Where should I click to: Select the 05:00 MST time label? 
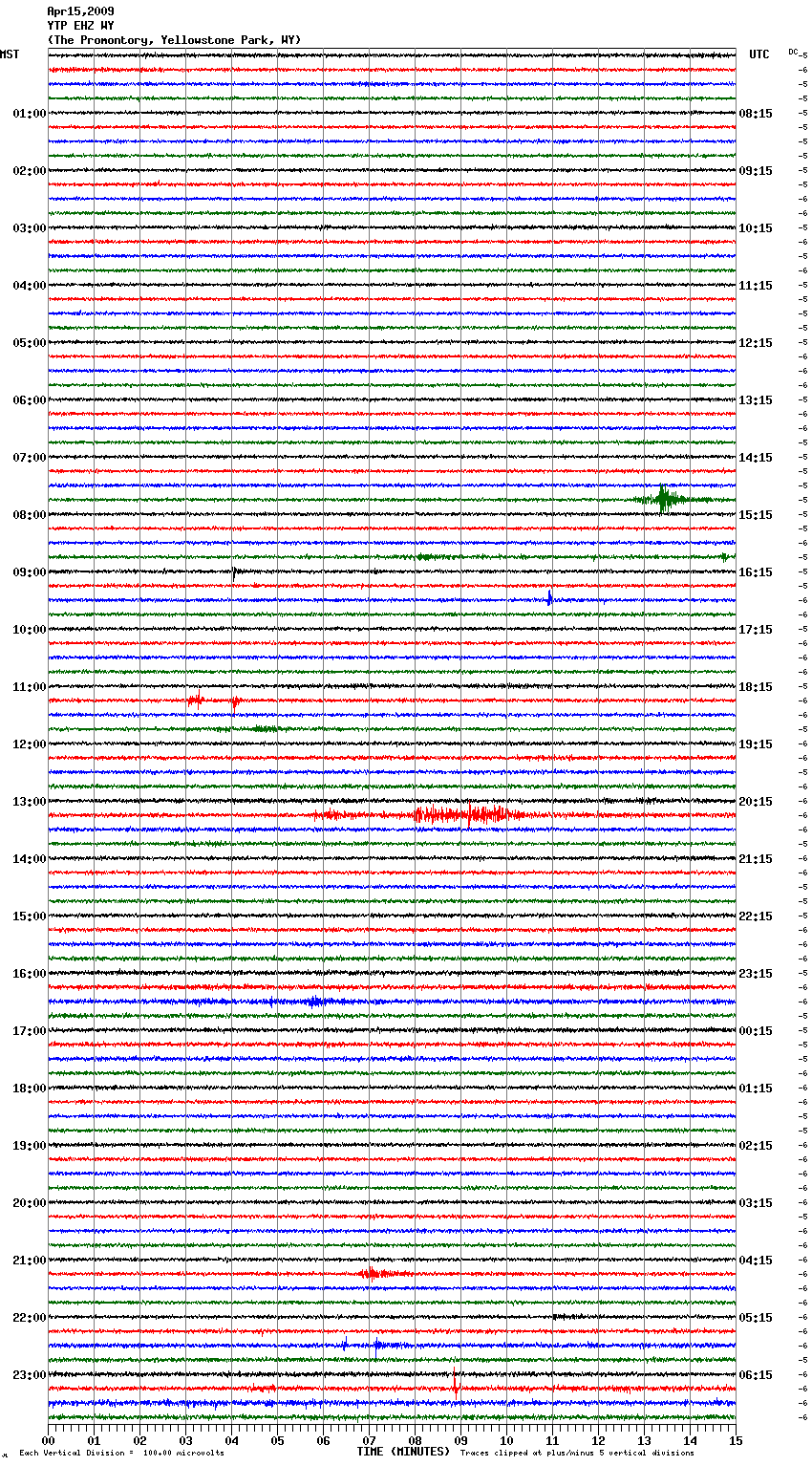click(30, 343)
